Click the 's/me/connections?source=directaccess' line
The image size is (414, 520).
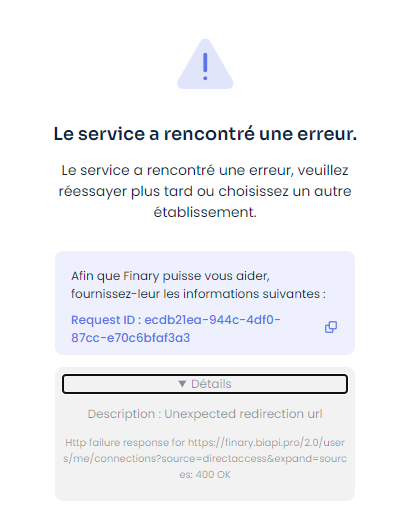[x=205, y=459]
